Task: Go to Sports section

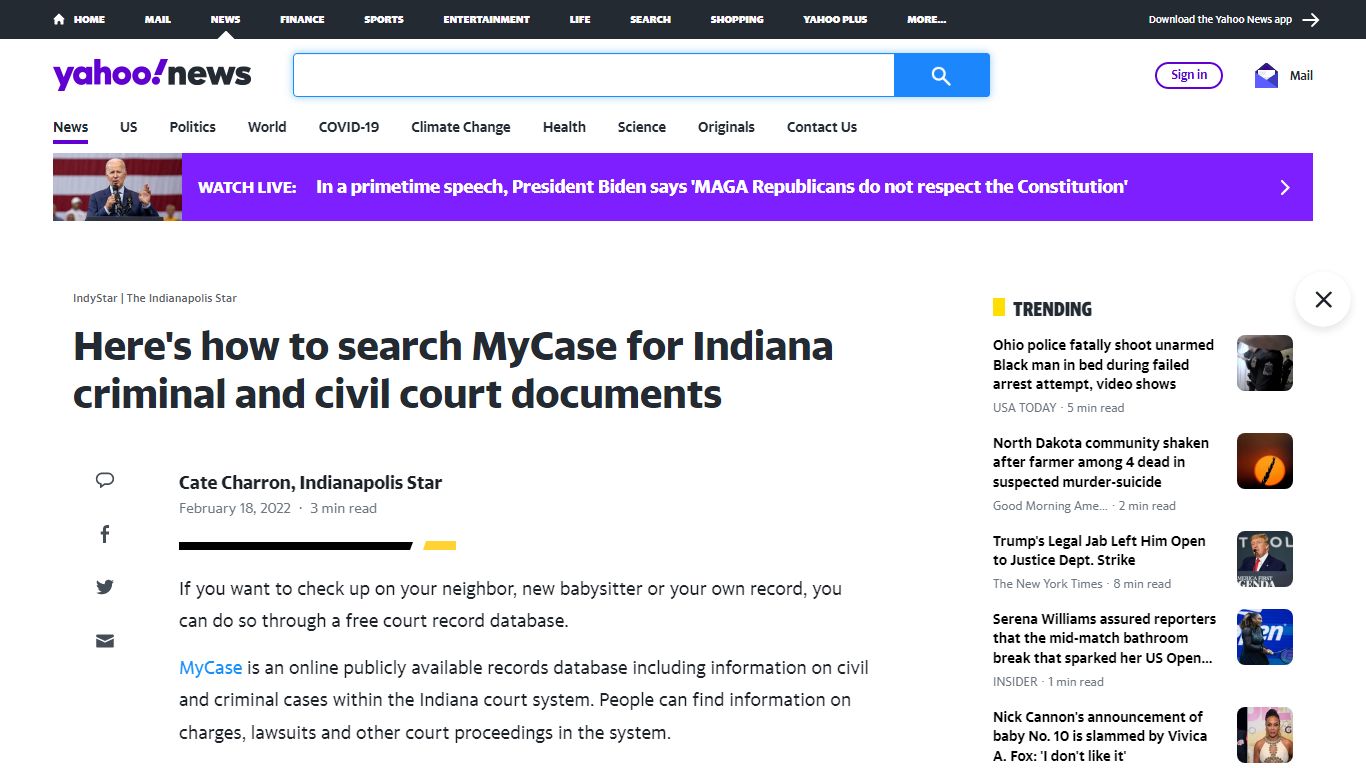Action: click(384, 19)
